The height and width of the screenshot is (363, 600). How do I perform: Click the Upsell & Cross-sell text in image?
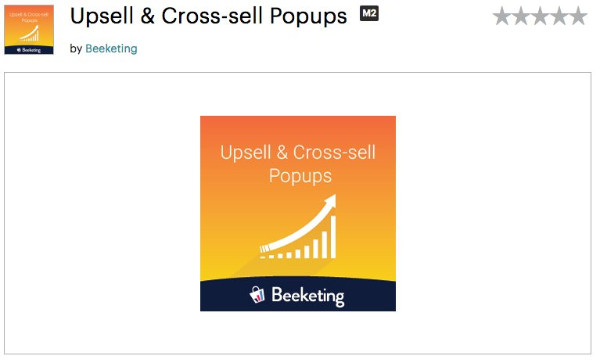pos(298,152)
